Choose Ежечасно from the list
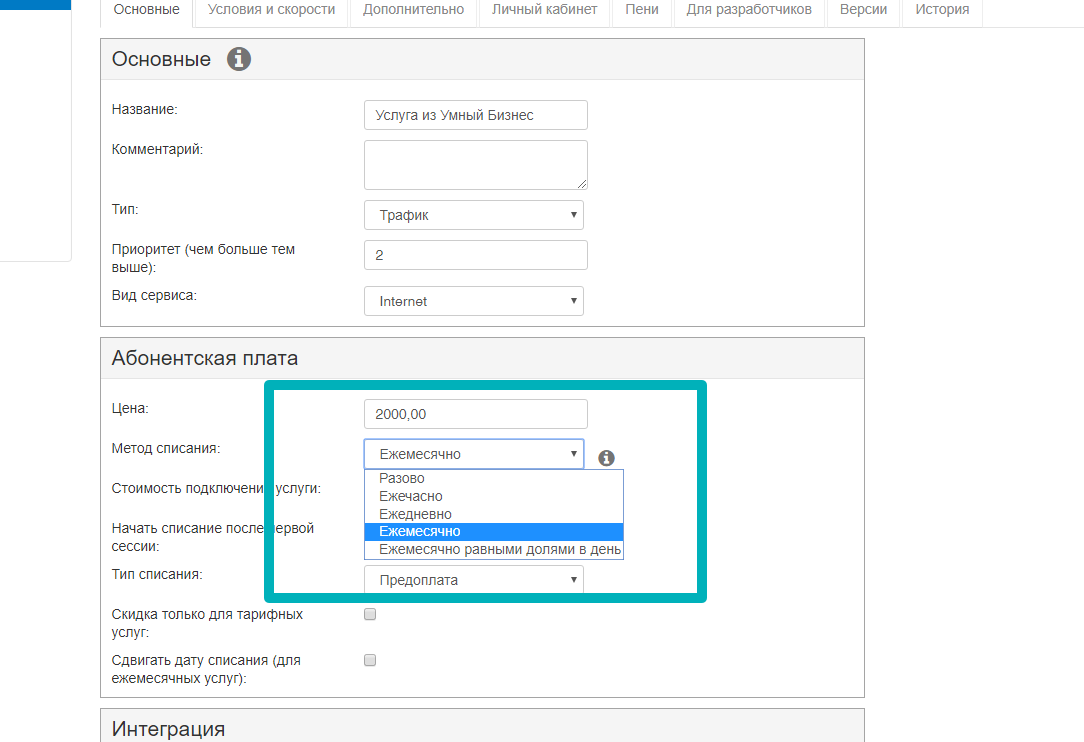Image resolution: width=1084 pixels, height=742 pixels. 410,496
